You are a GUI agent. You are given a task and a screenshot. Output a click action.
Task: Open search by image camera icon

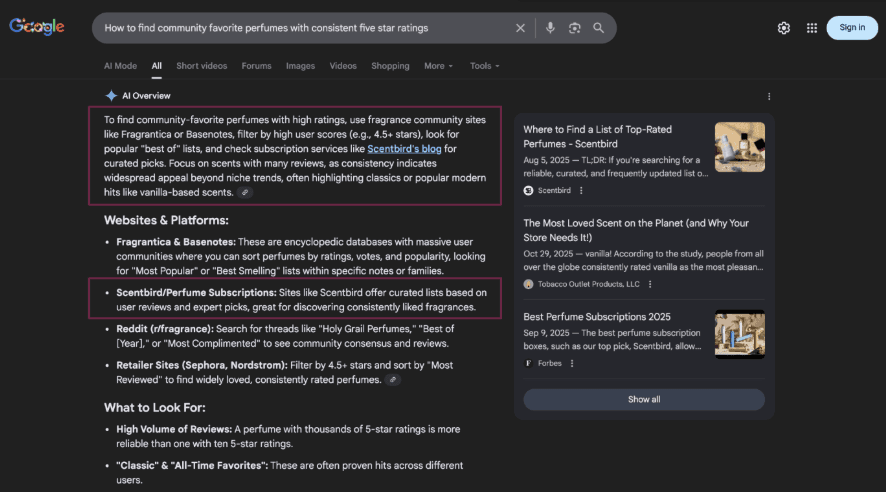pos(574,28)
